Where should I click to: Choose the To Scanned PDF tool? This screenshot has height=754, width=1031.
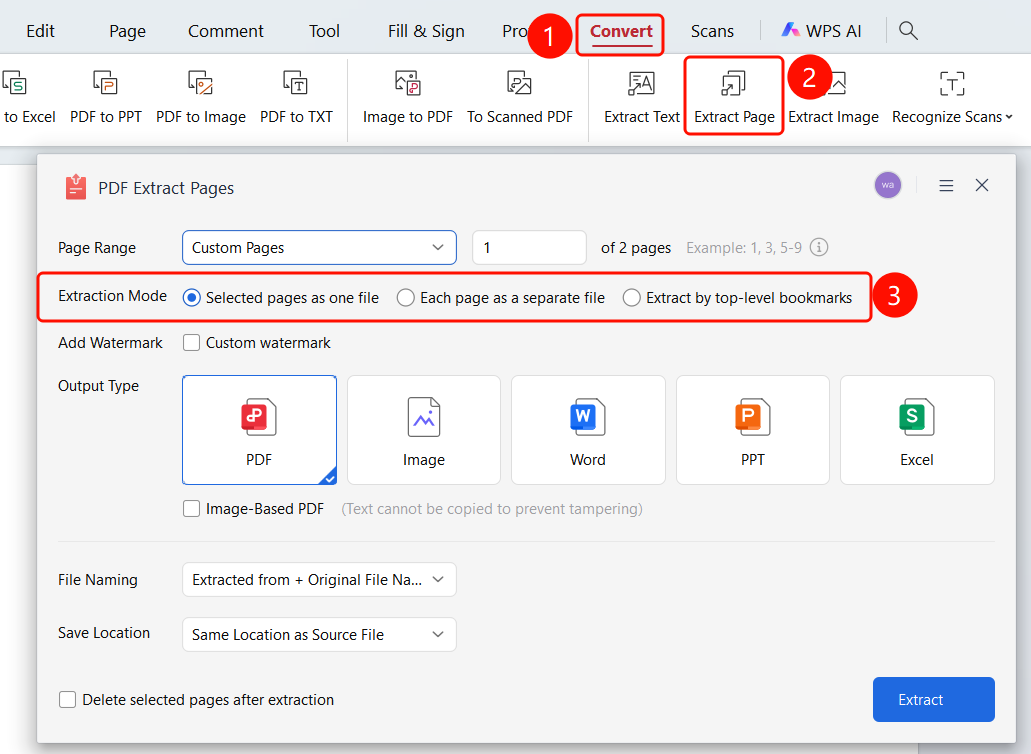click(519, 97)
